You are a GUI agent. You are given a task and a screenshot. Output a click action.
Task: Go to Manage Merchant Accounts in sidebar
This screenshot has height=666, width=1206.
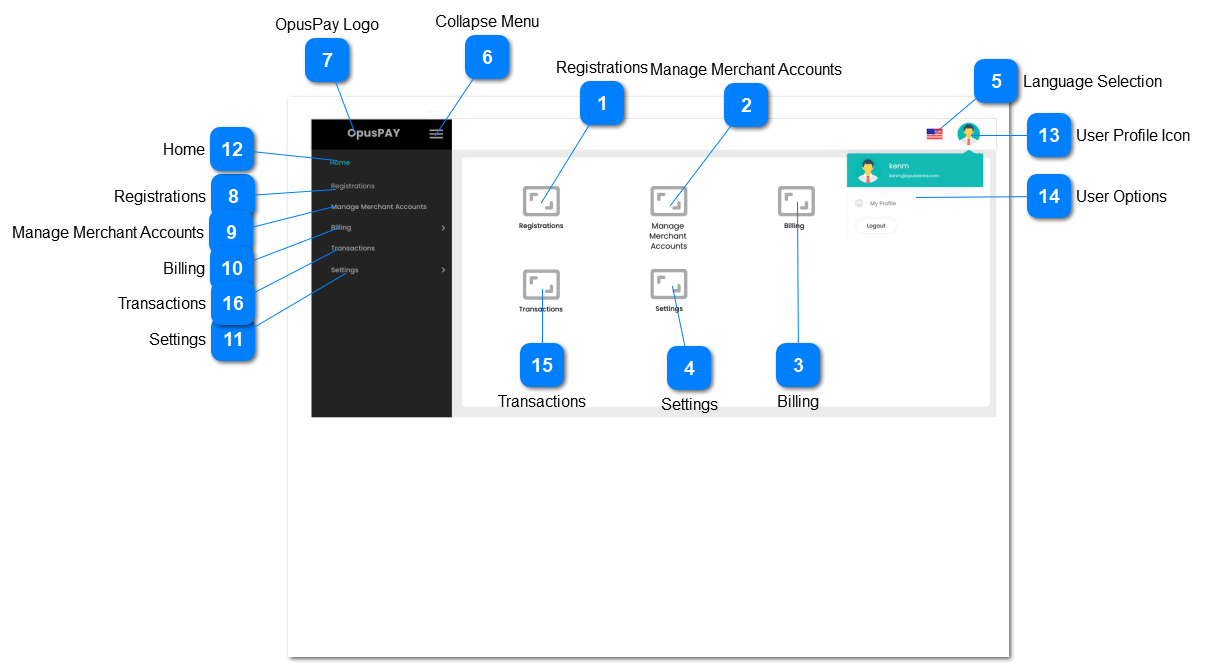tap(378, 207)
